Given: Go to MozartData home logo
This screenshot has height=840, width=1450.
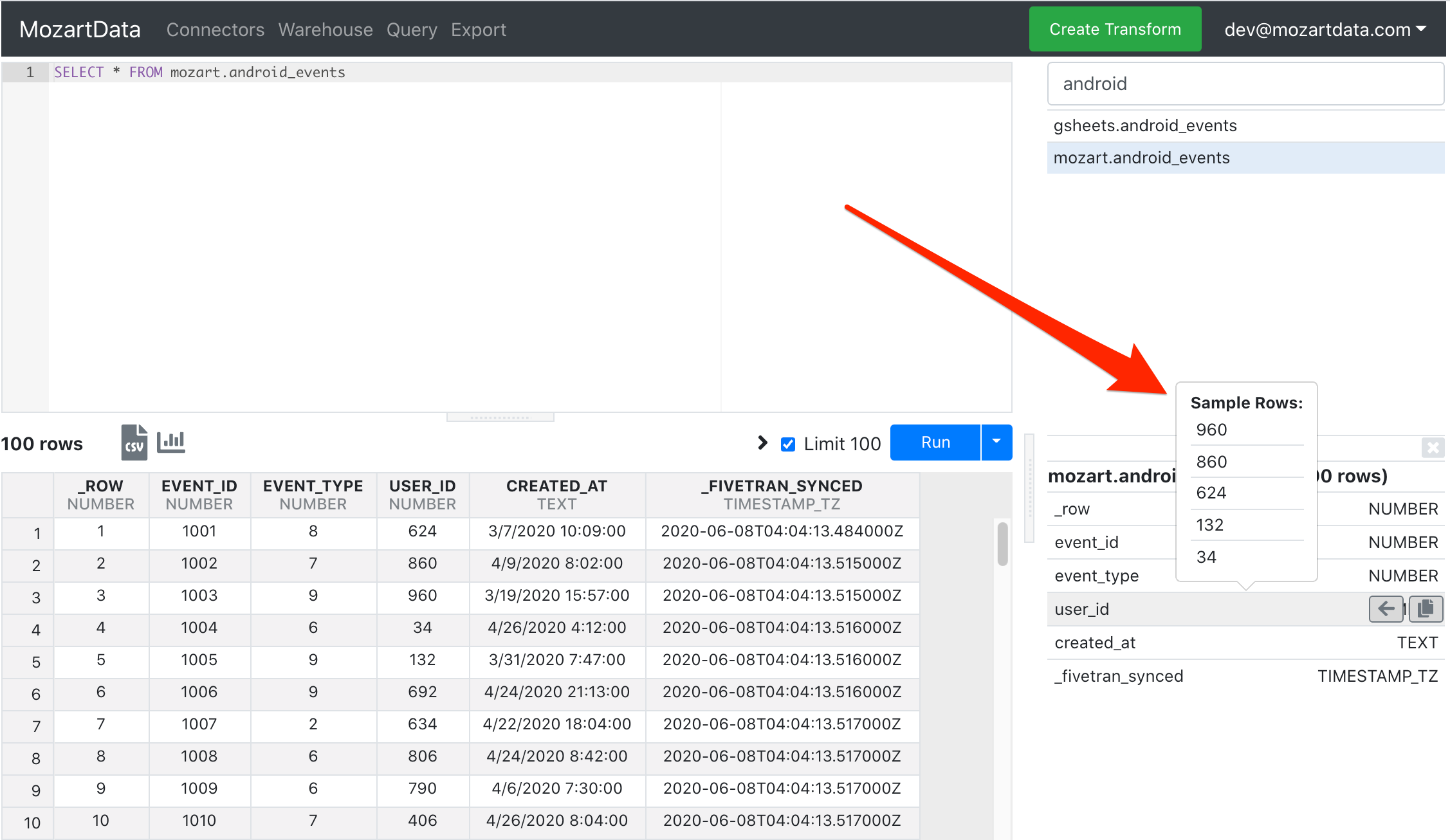Looking at the screenshot, I should (x=80, y=30).
